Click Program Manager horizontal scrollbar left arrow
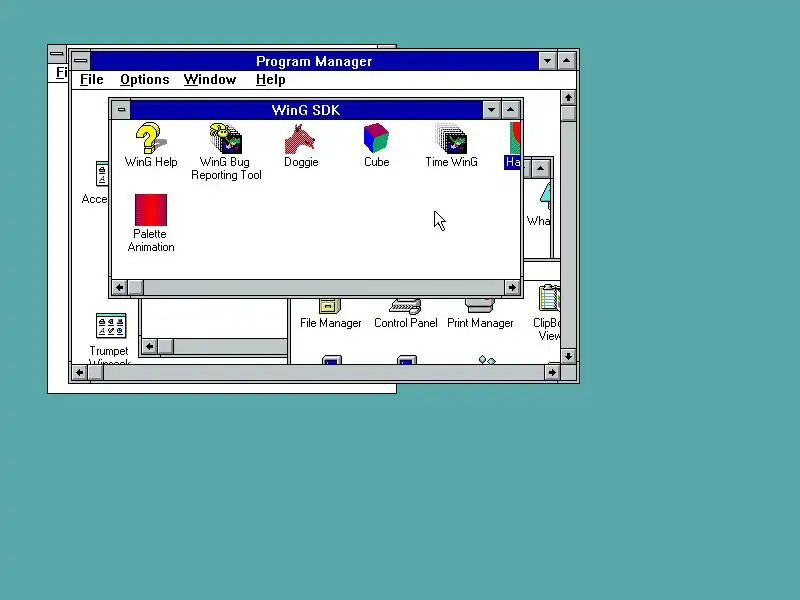This screenshot has height=600, width=800. click(80, 372)
